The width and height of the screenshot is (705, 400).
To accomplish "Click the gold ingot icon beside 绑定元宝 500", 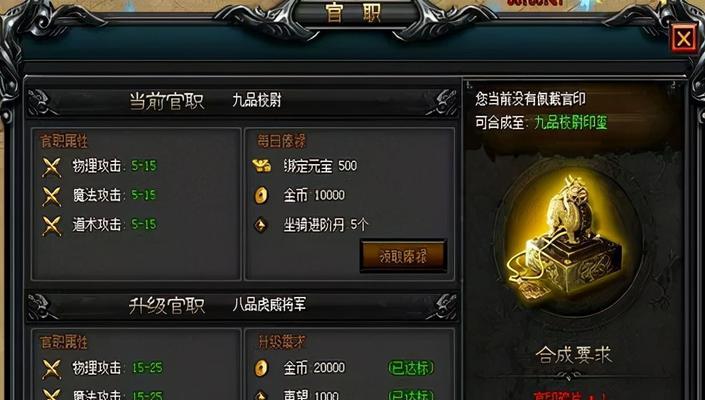I will [262, 166].
